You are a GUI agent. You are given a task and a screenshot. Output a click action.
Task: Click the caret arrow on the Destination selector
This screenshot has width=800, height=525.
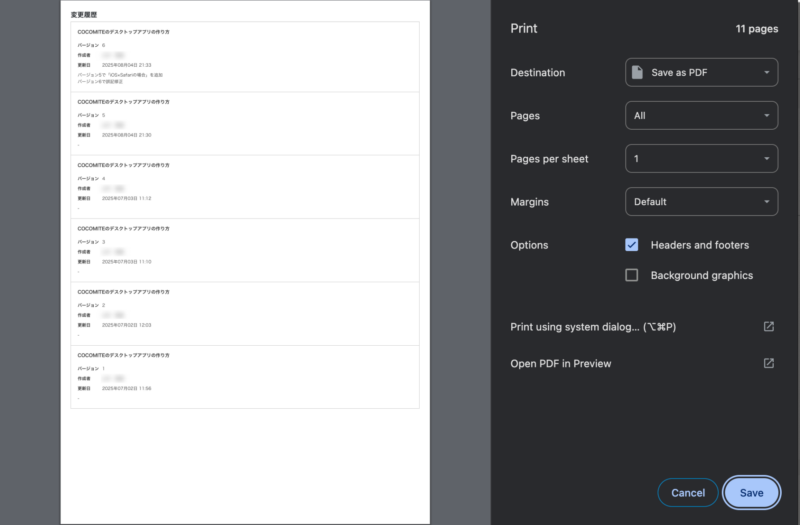click(766, 73)
